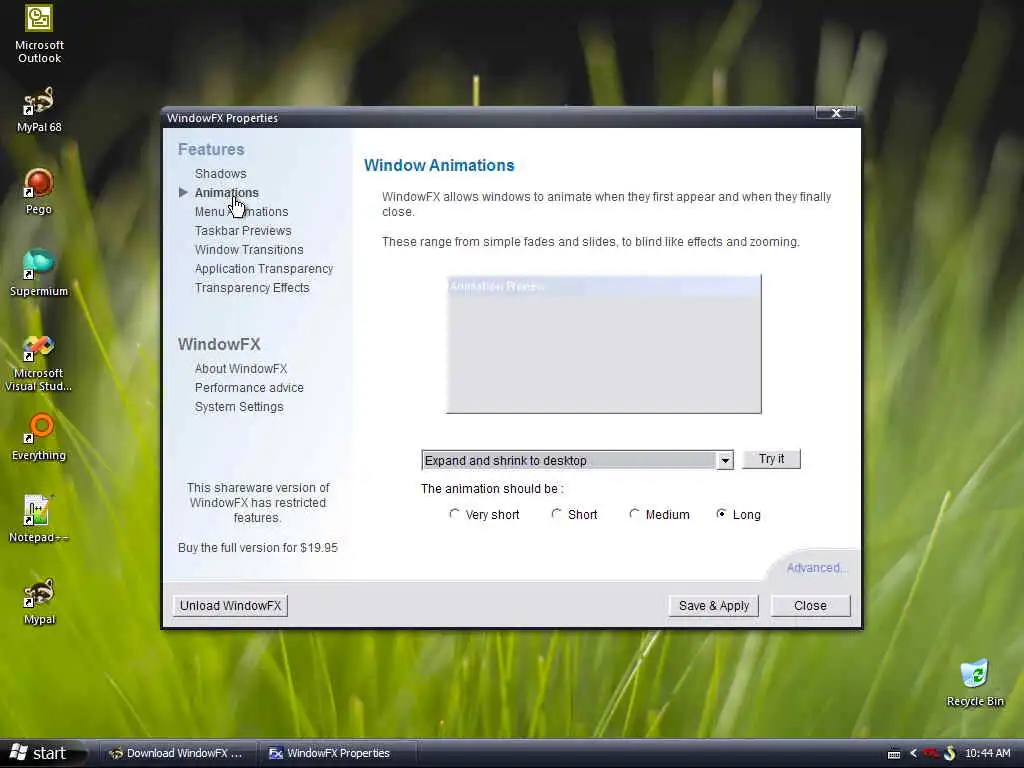This screenshot has height=768, width=1024.
Task: Open the Microsoft Outlook desktop icon
Action: click(39, 34)
